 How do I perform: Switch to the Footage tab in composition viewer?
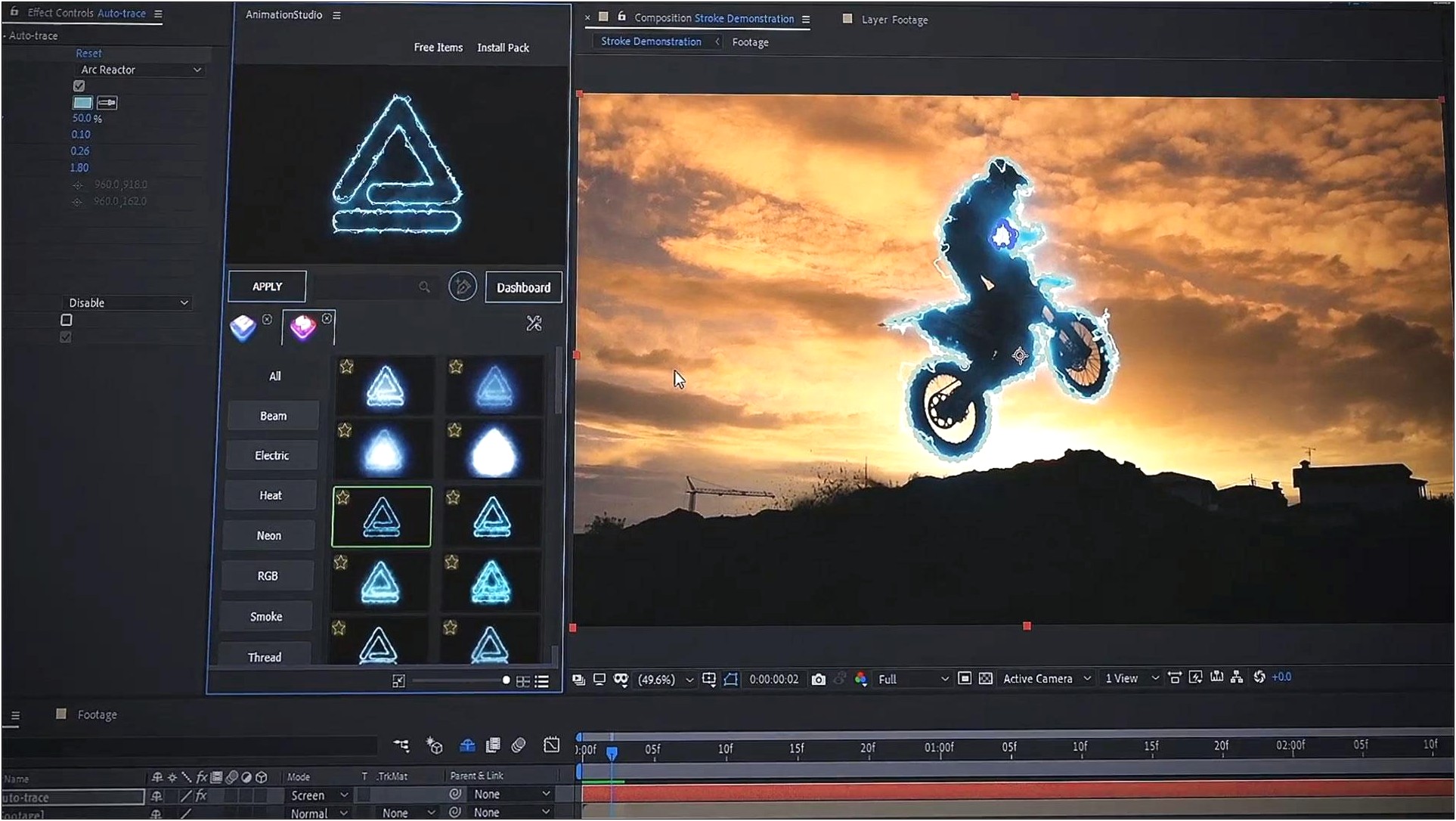[x=749, y=42]
